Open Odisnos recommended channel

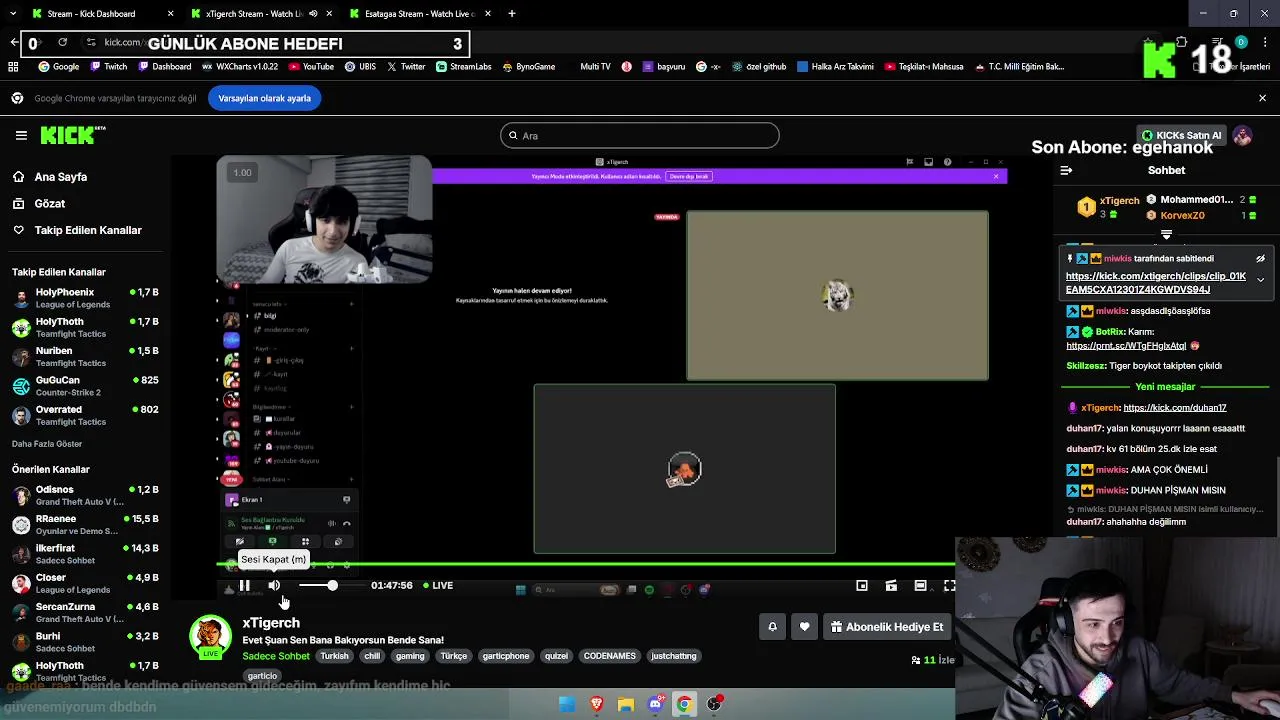point(85,495)
